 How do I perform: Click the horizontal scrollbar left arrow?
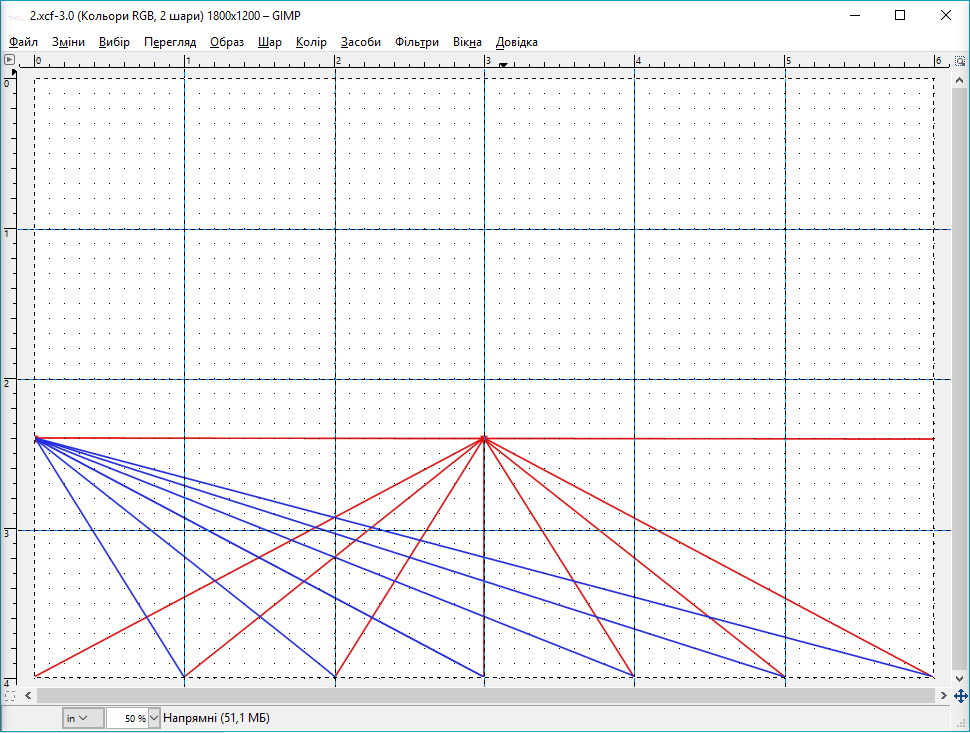coord(28,696)
